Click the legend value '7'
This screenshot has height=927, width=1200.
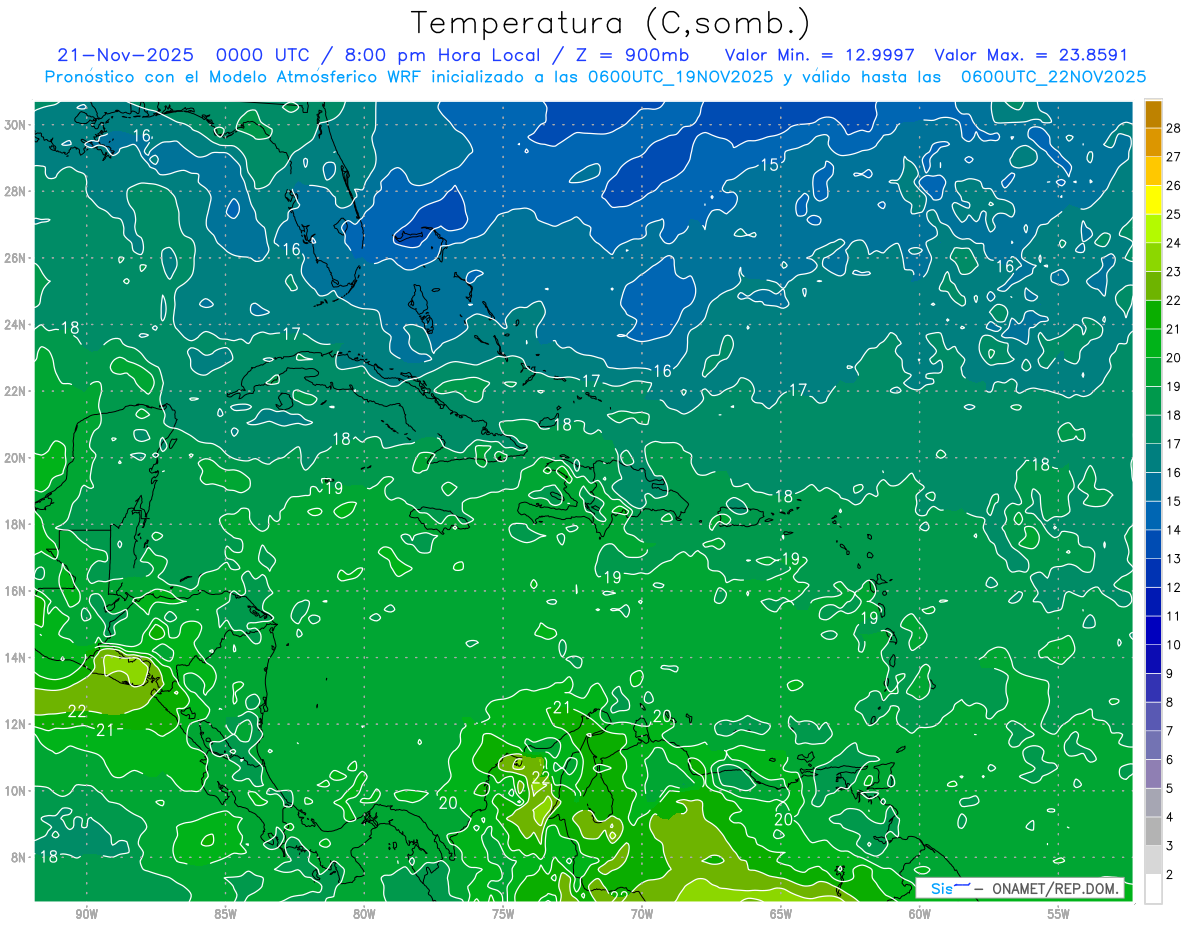tap(1170, 731)
